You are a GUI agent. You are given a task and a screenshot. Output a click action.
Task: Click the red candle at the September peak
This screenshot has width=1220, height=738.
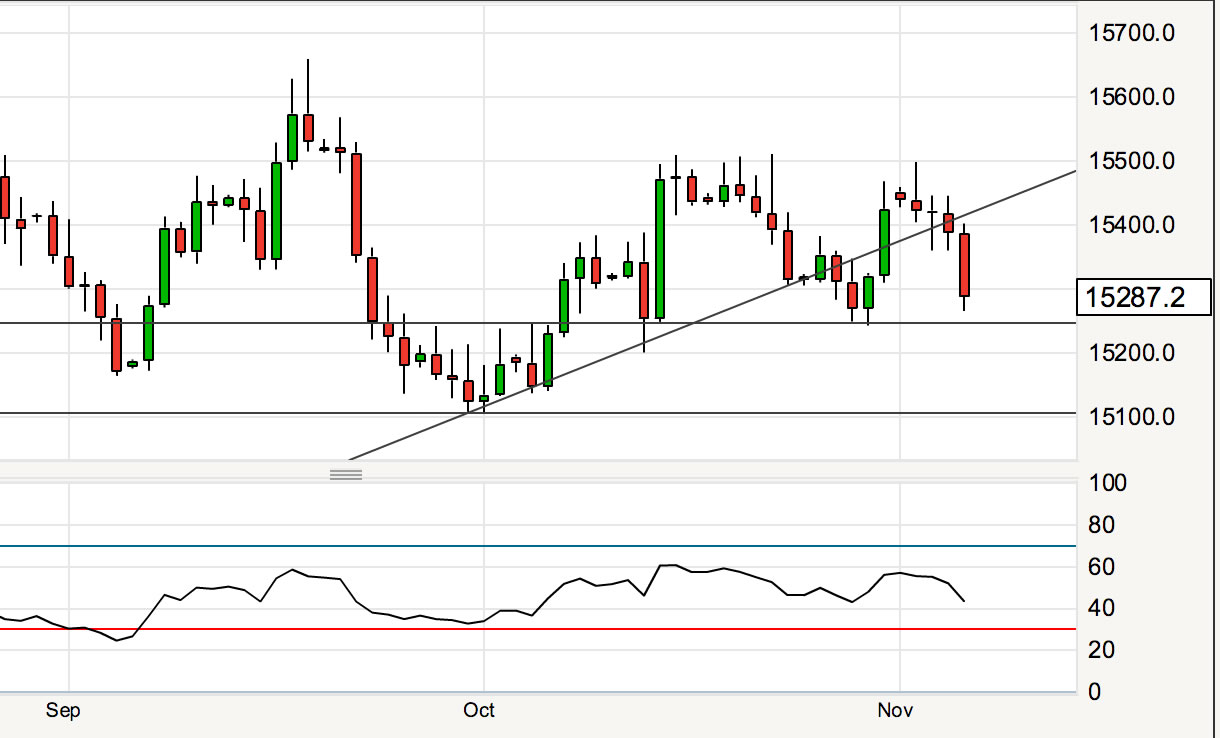308,127
